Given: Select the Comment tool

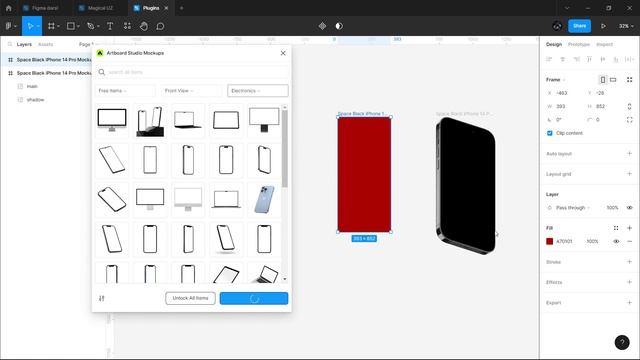Looking at the screenshot, I should (160, 26).
